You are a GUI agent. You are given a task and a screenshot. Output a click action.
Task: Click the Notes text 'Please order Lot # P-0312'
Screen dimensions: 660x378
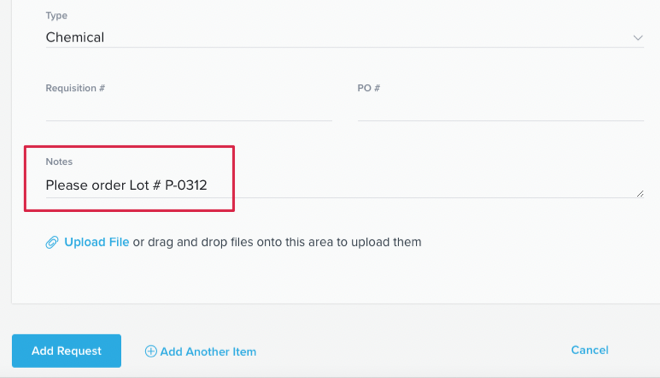coord(126,185)
